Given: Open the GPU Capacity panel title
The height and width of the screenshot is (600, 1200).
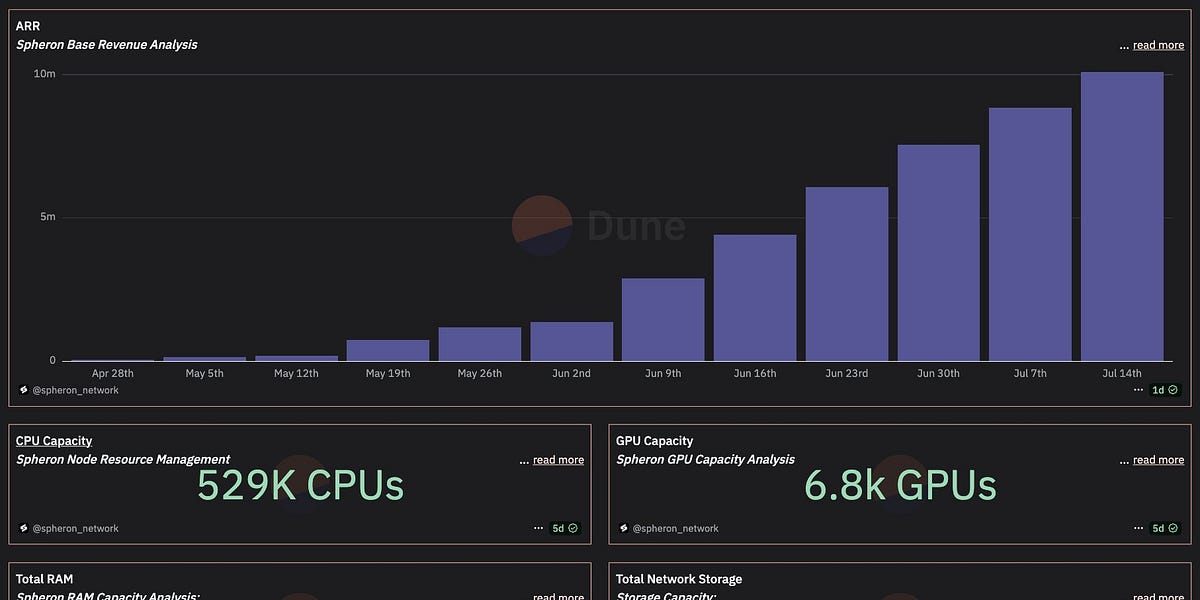Looking at the screenshot, I should [654, 441].
